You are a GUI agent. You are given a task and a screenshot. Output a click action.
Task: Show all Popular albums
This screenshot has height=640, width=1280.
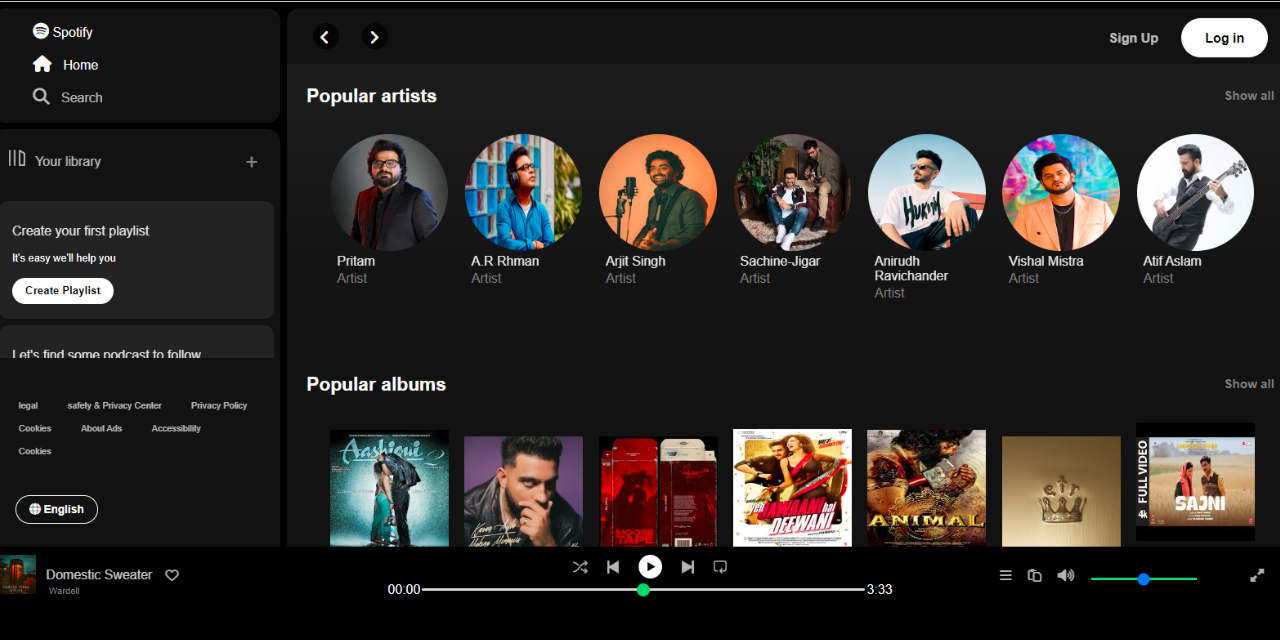[1248, 383]
